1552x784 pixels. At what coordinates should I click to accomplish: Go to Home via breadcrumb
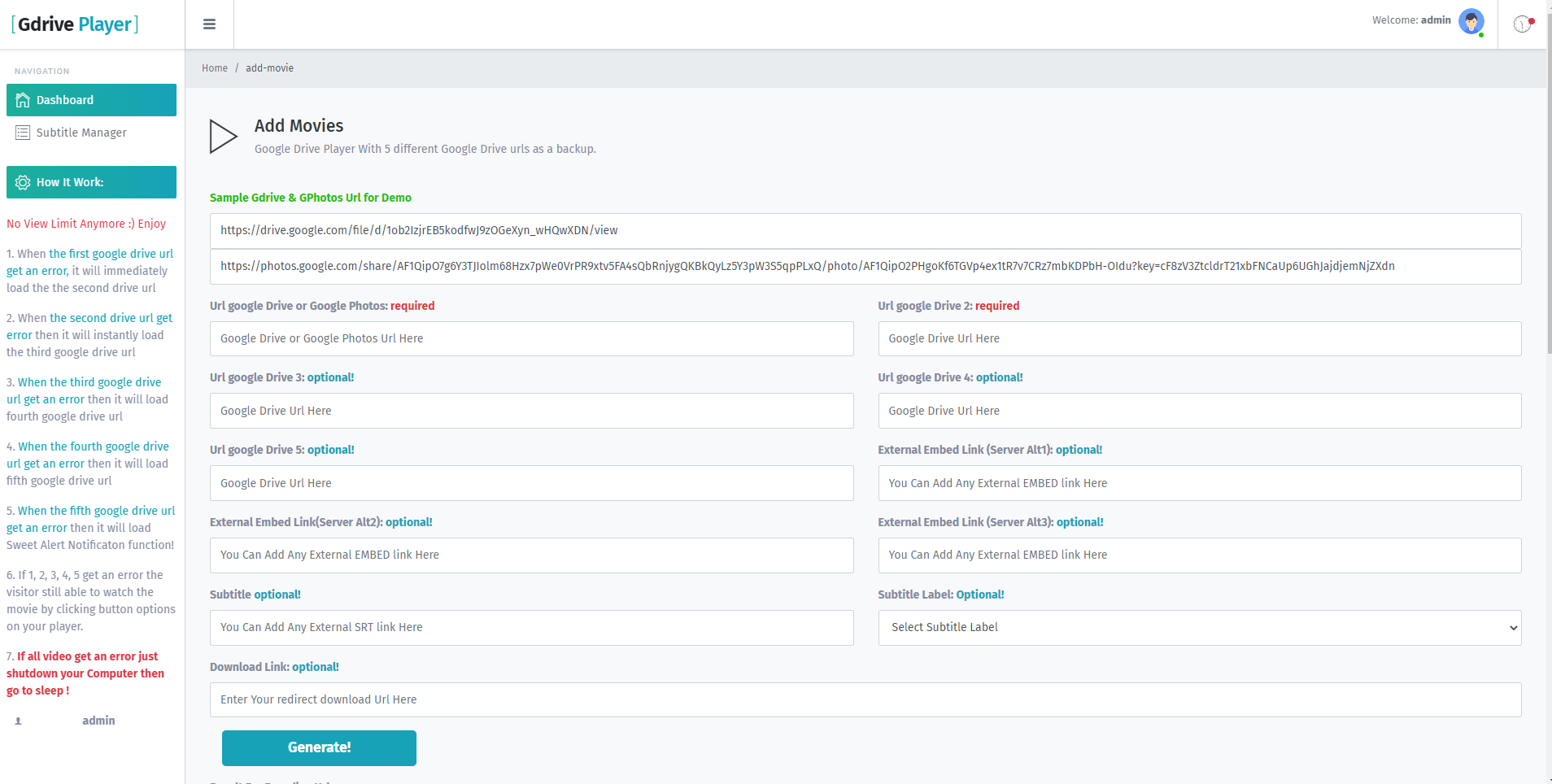coord(215,68)
